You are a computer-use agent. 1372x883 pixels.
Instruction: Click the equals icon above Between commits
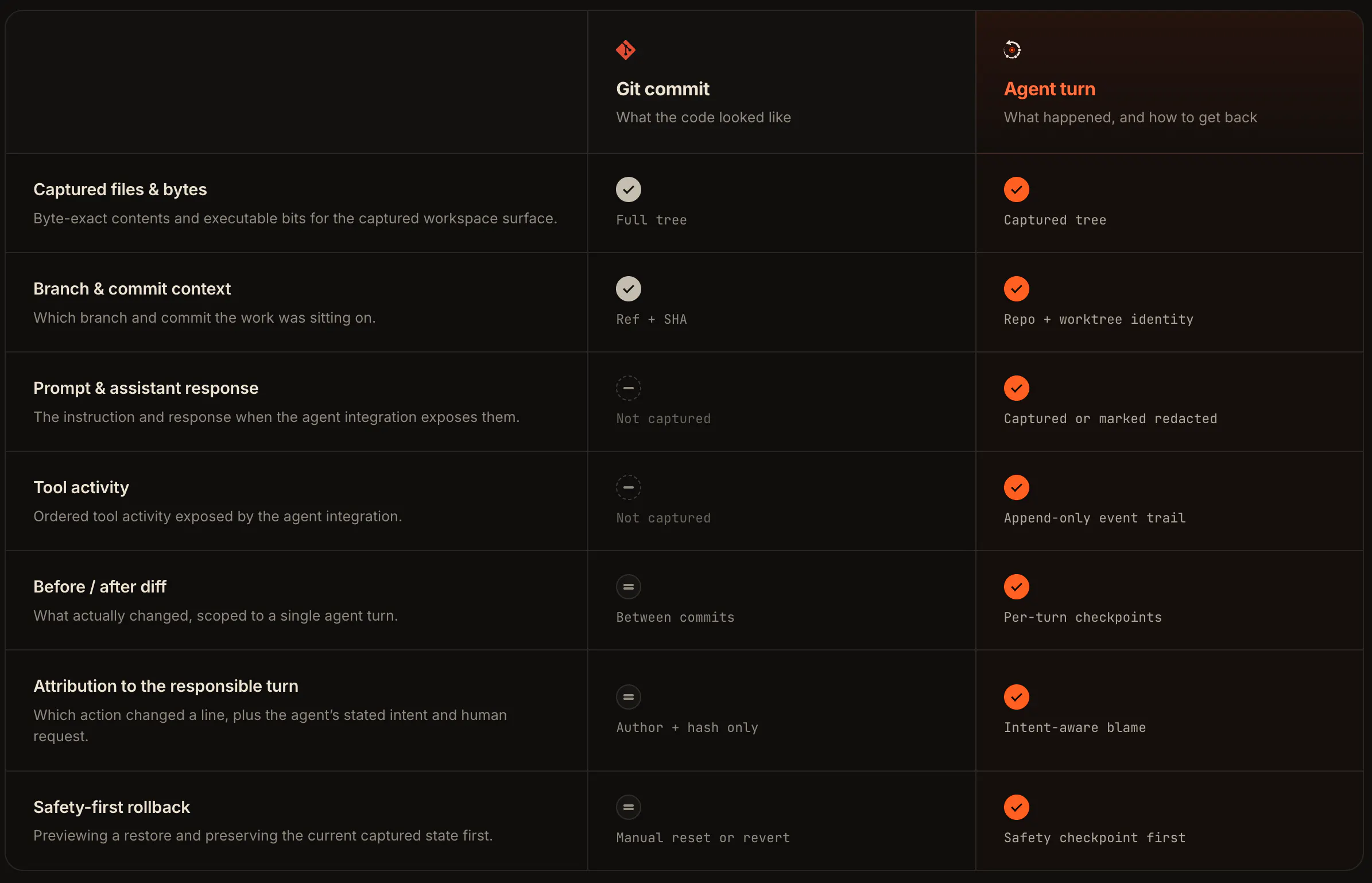pyautogui.click(x=629, y=587)
